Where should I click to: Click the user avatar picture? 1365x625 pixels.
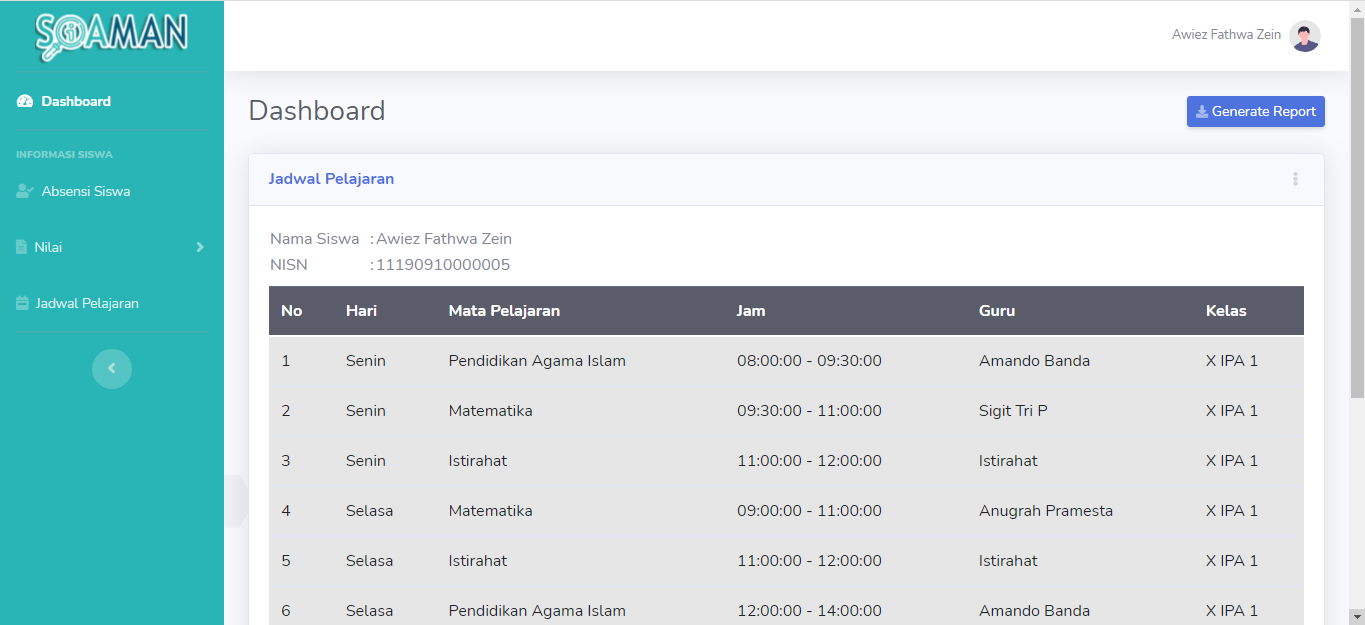(x=1304, y=35)
